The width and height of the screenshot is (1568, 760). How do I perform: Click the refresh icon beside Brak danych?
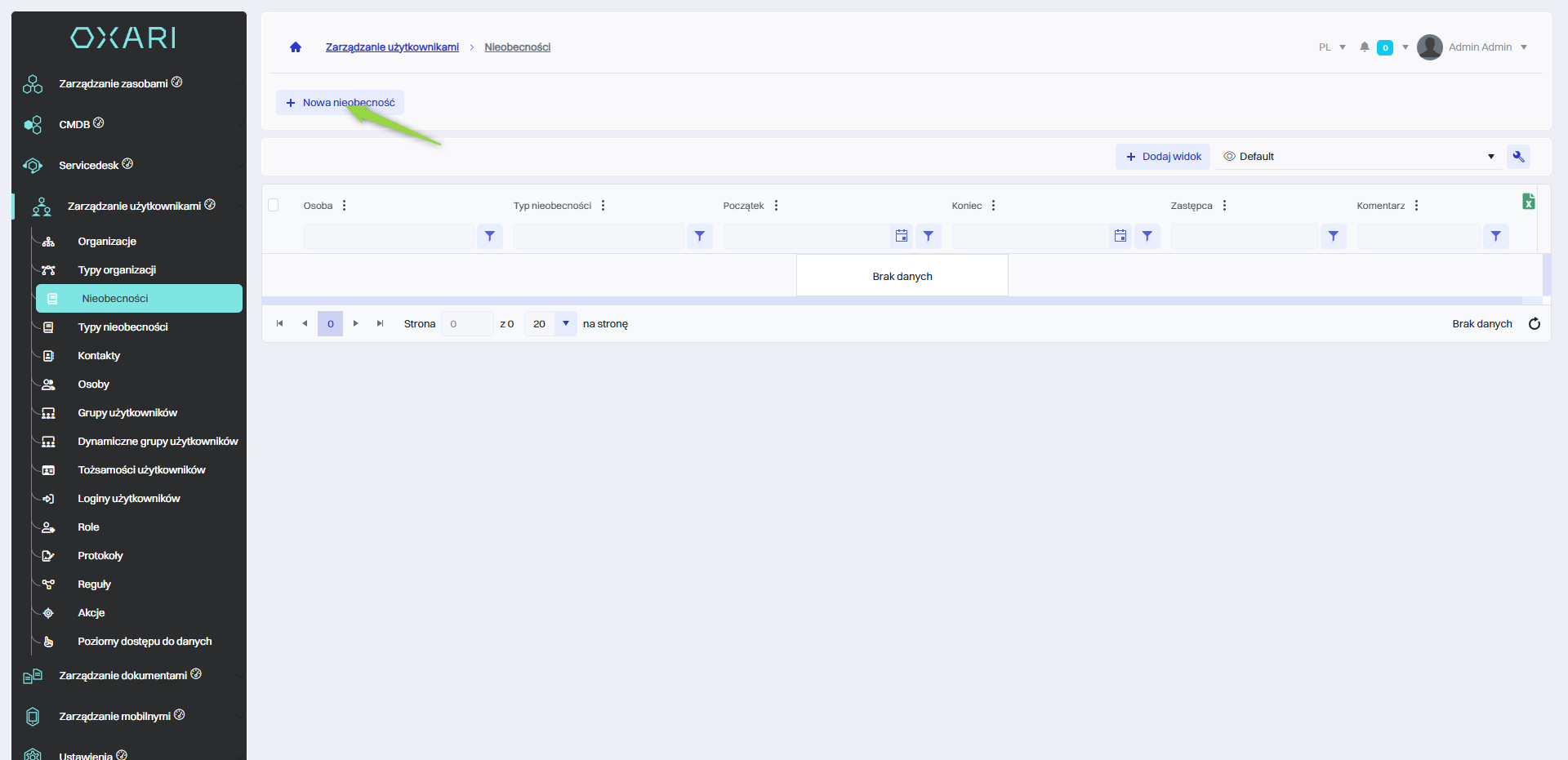[1534, 324]
